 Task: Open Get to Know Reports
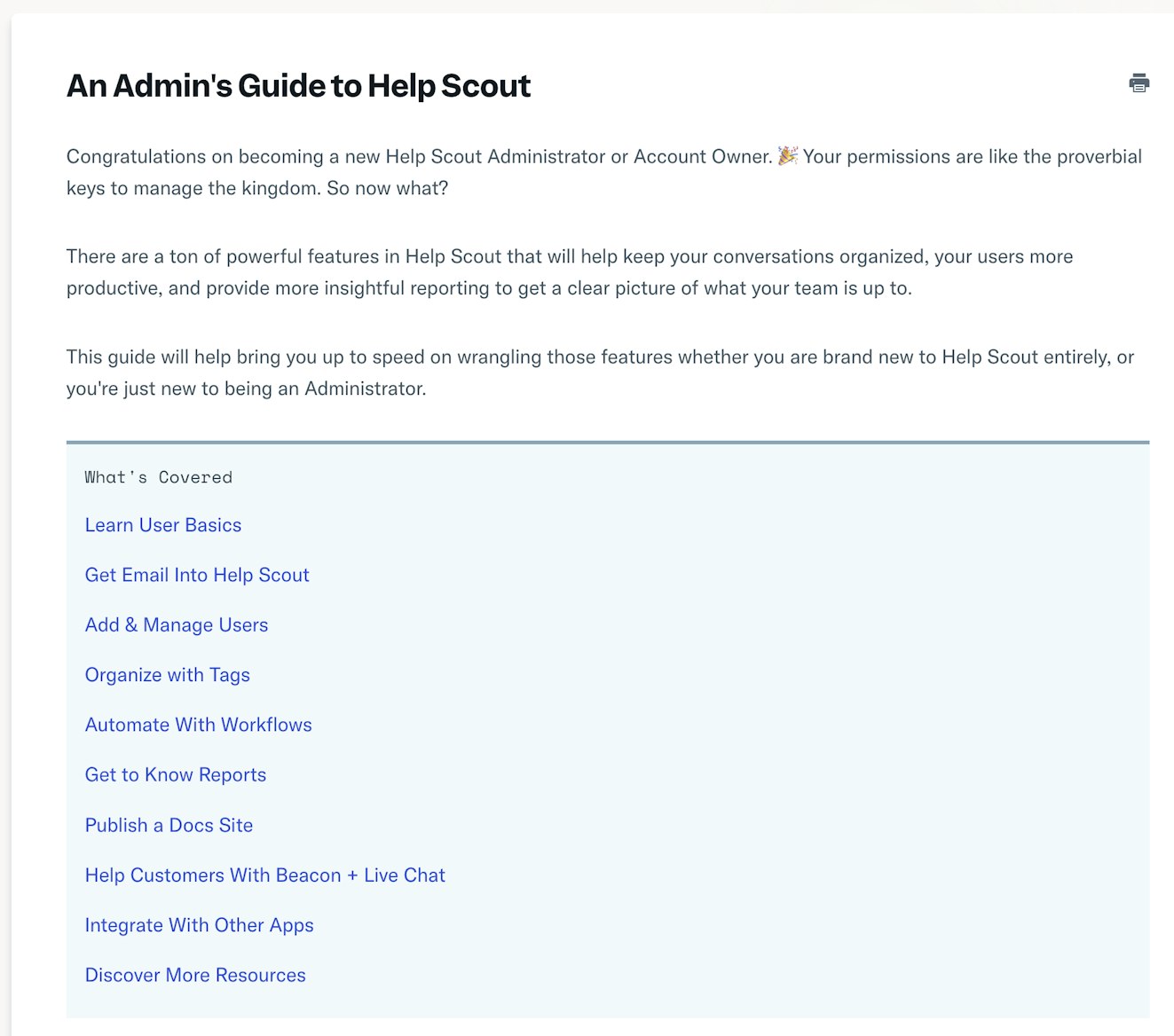[176, 775]
